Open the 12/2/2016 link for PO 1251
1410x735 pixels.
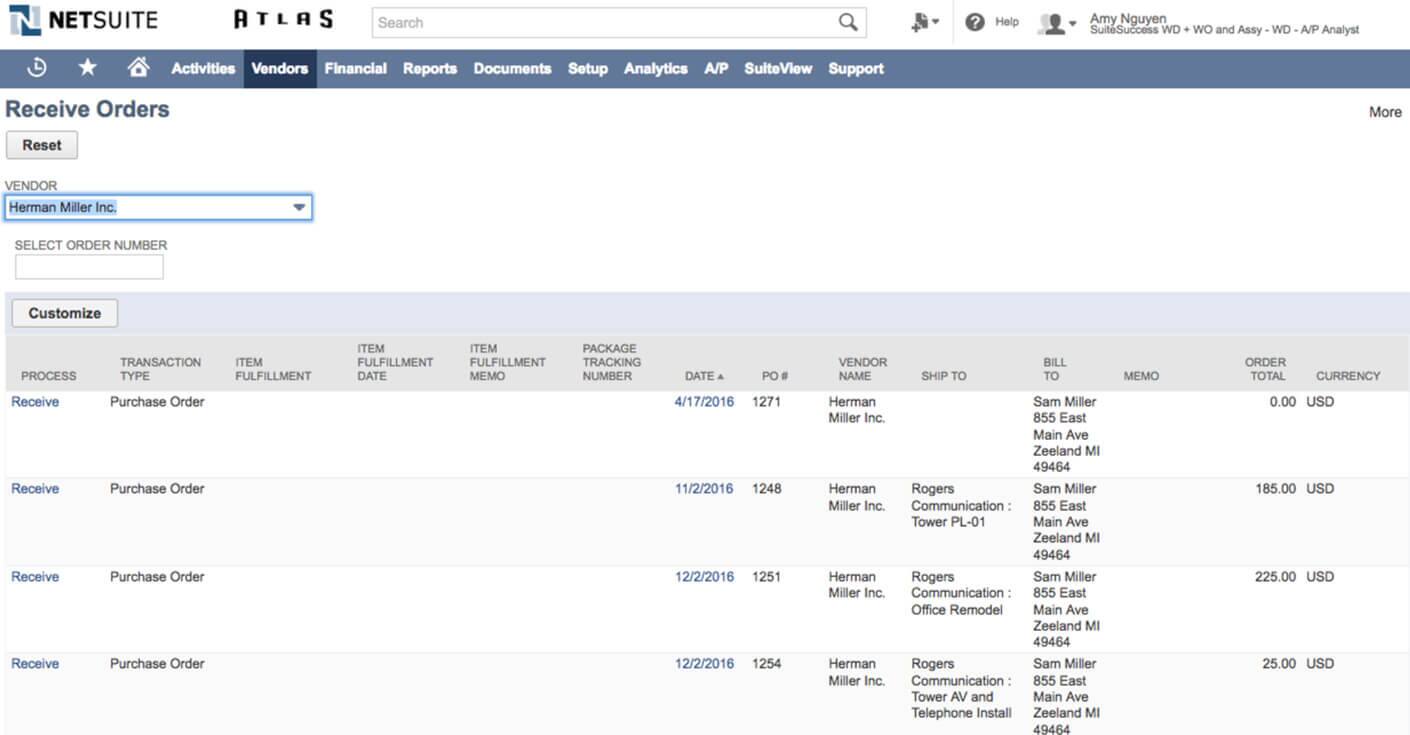pos(704,576)
